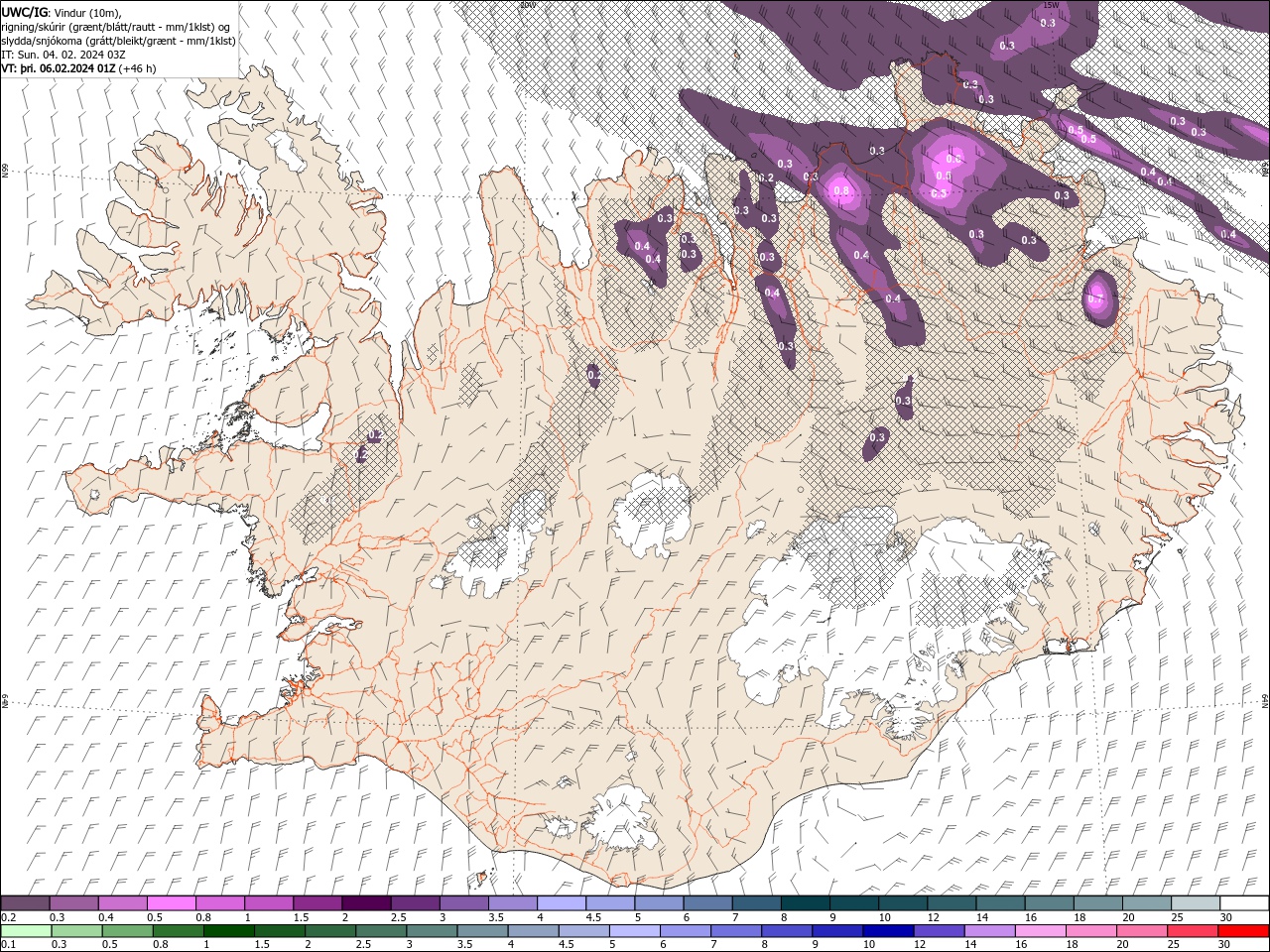Pick the top legend swatch labeled 12
Viewport: 1270px width, 952px height.
(x=952, y=903)
